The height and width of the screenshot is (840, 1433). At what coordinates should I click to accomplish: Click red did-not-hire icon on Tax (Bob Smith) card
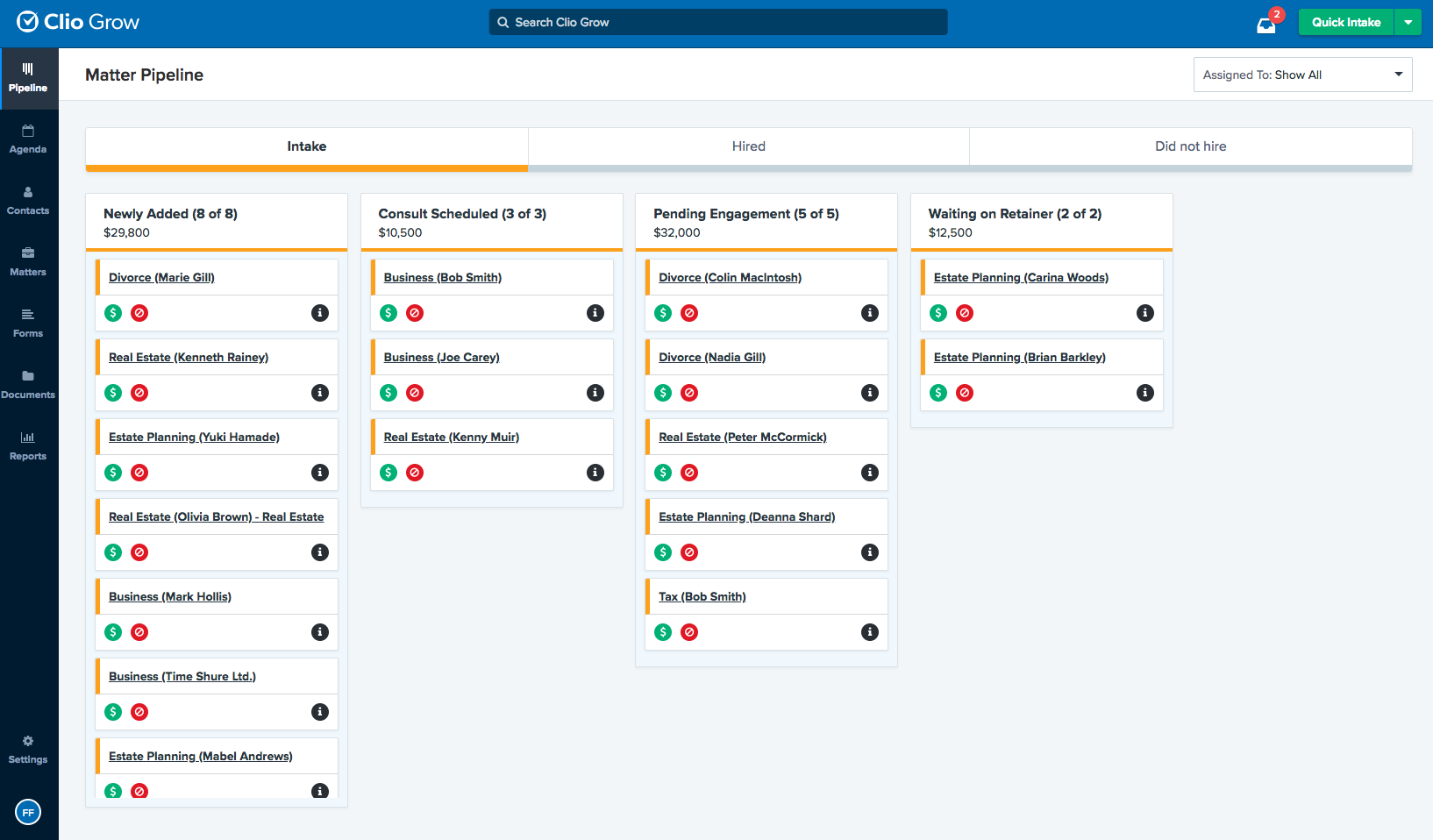click(689, 632)
